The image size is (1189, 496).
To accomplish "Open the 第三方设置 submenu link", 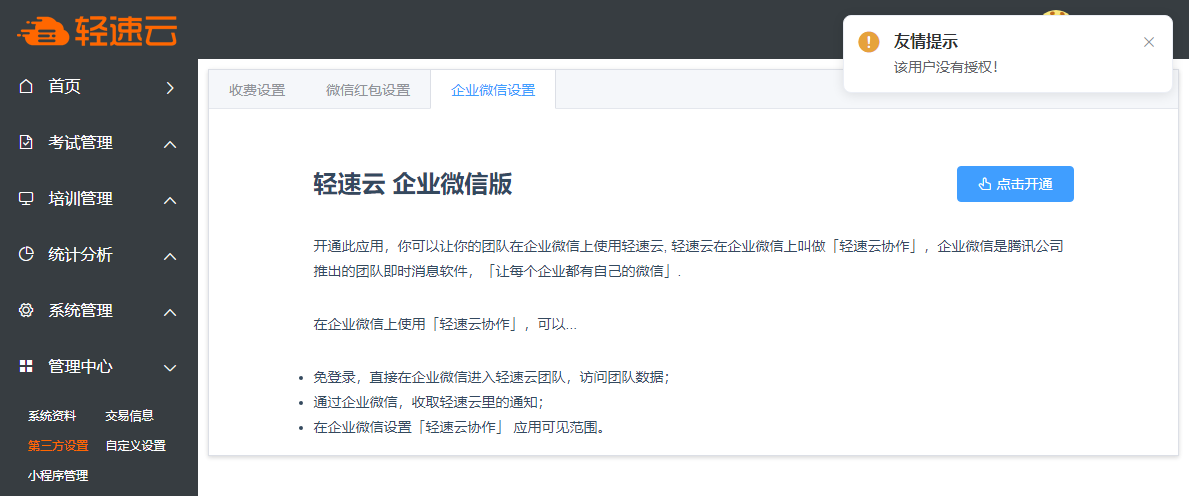I will 58,445.
